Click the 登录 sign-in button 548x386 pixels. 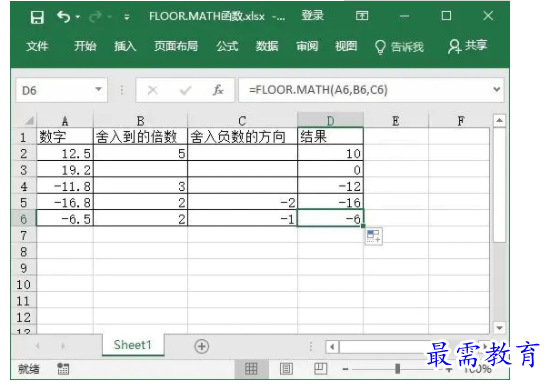(313, 16)
